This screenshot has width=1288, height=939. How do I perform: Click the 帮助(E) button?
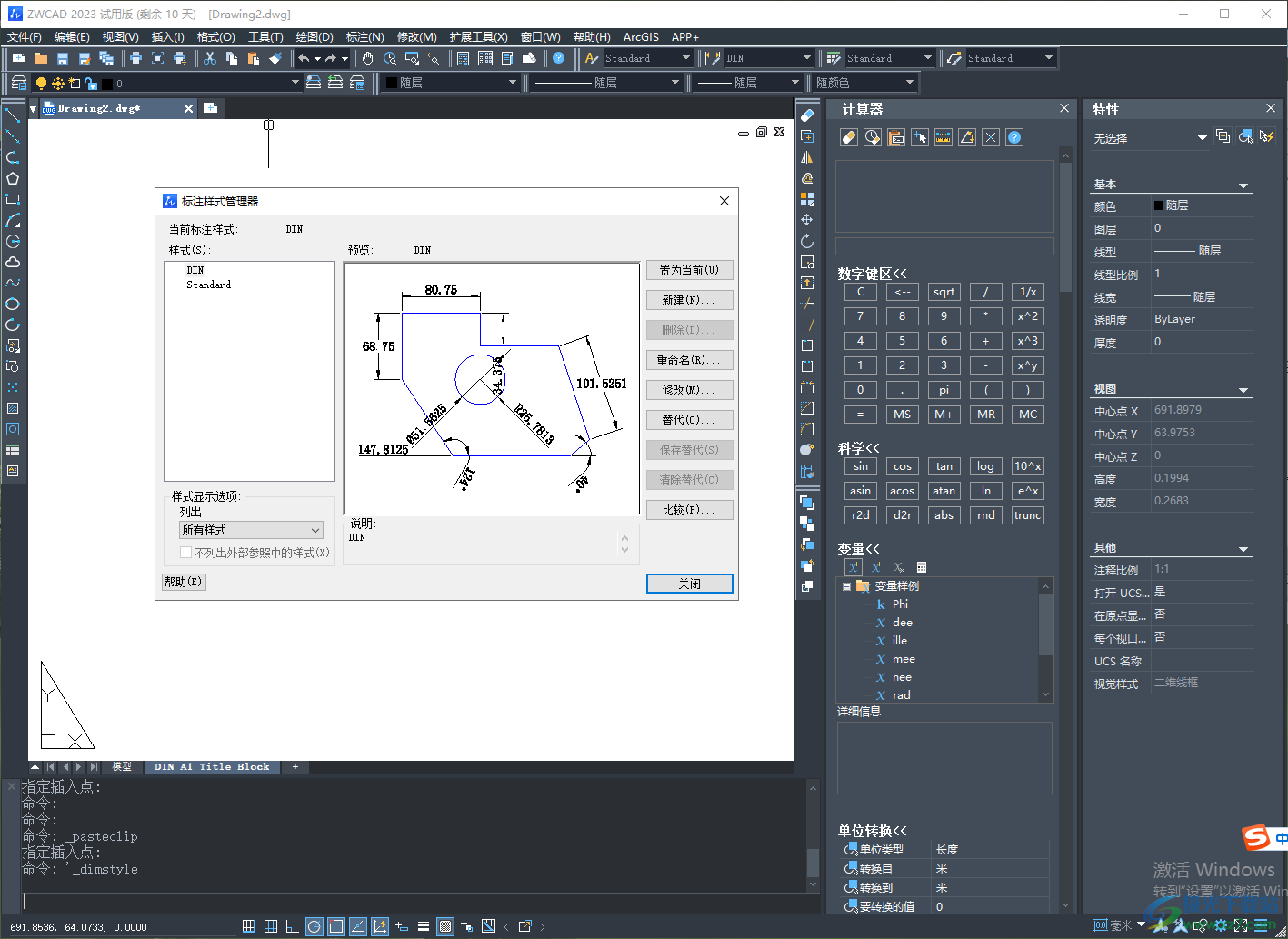(x=184, y=582)
